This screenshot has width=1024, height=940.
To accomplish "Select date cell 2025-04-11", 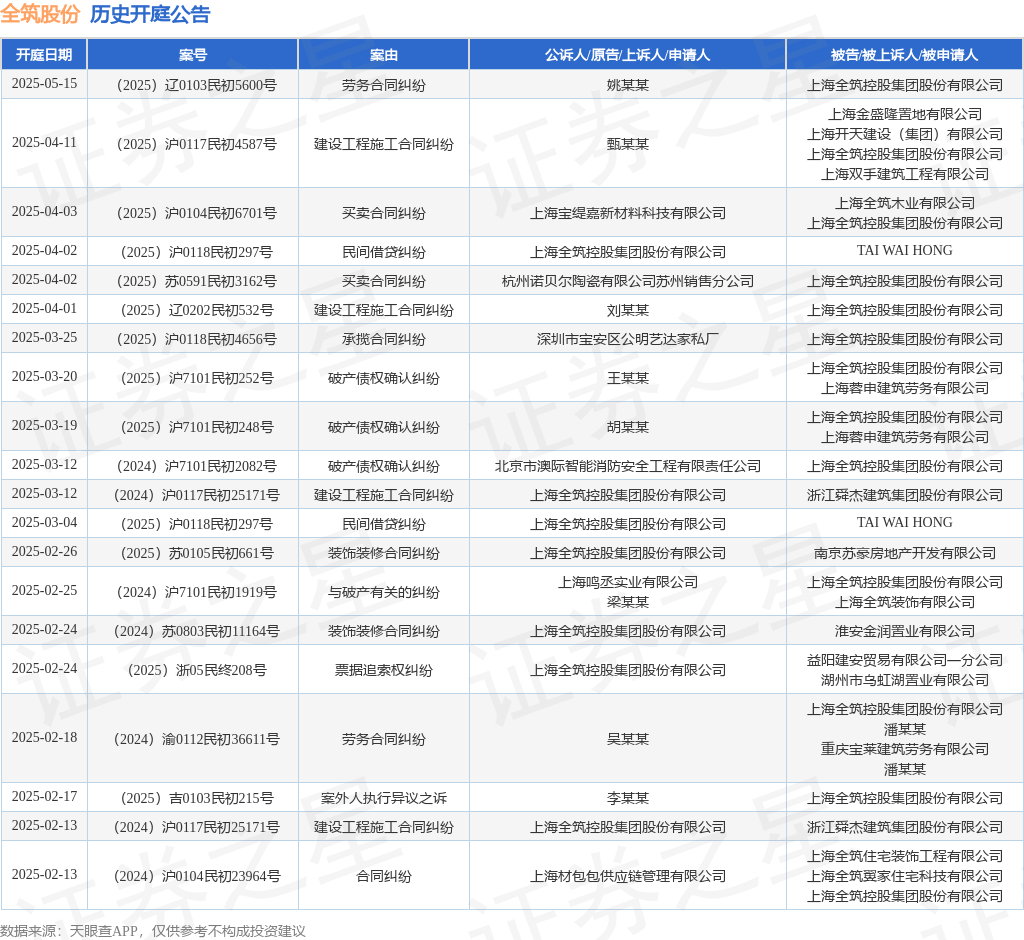I will 44,142.
